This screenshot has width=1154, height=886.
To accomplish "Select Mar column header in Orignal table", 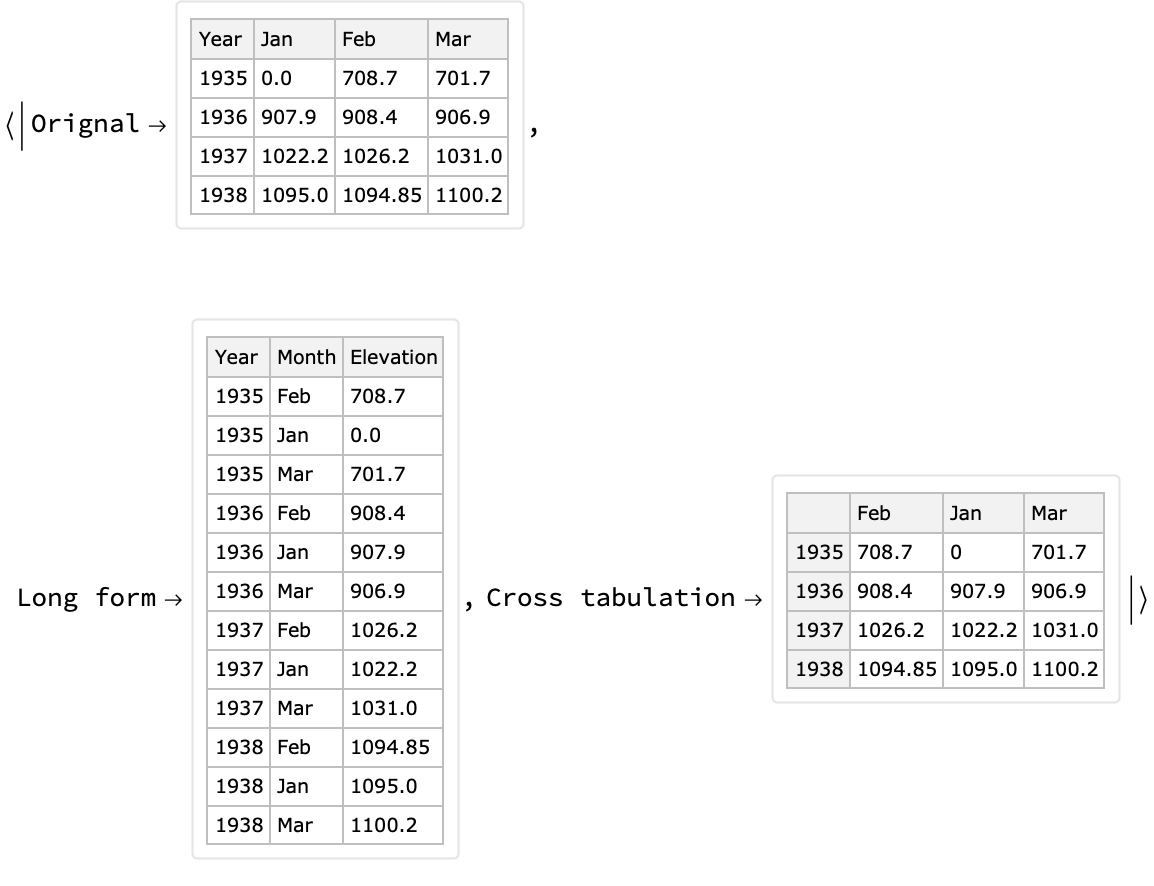I will 453,39.
